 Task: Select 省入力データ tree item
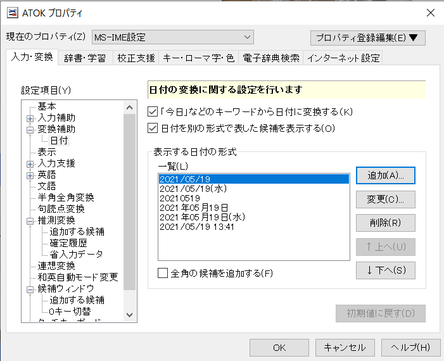coord(76,254)
